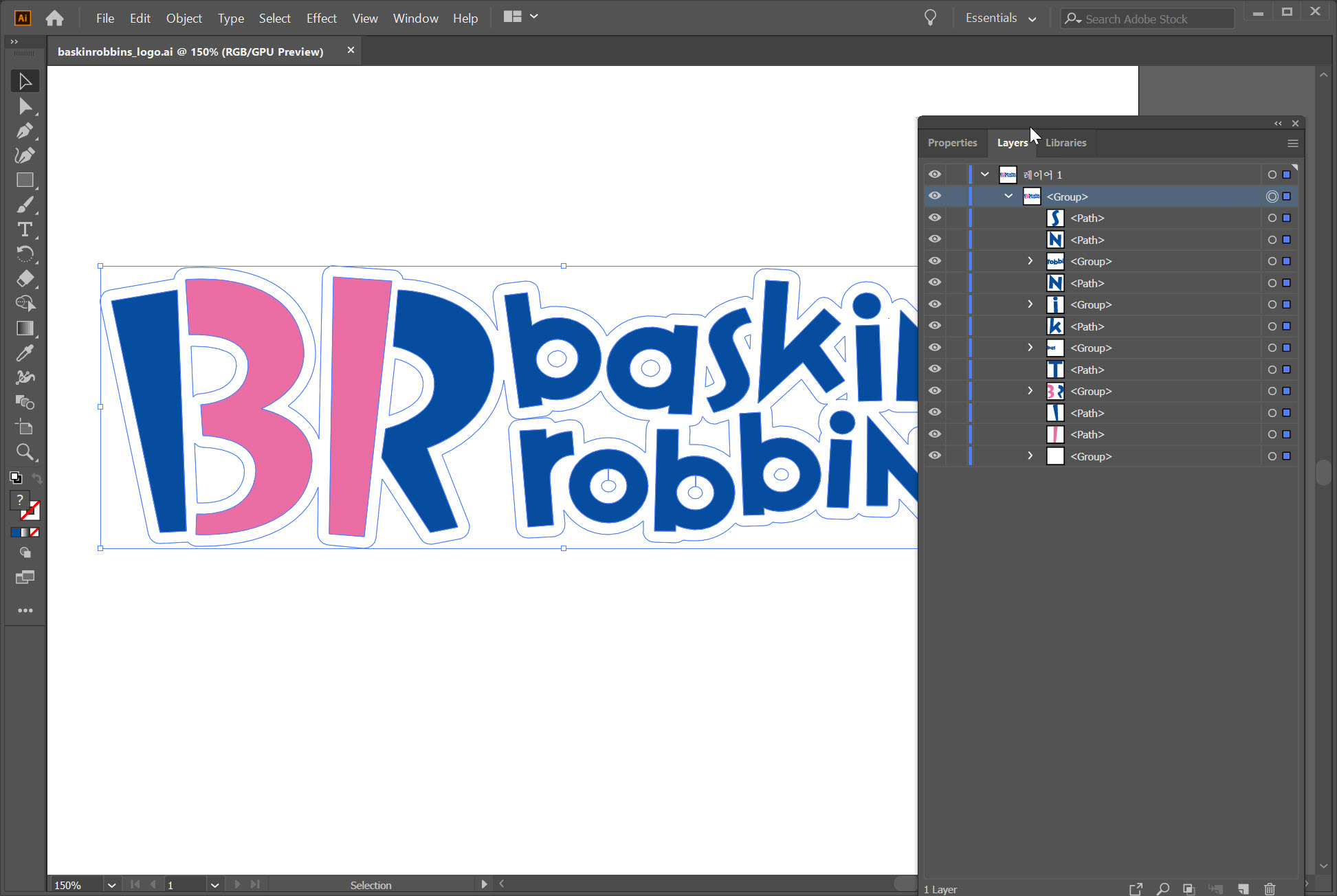Switch to the Properties tab
This screenshot has width=1337, height=896.
(x=952, y=143)
